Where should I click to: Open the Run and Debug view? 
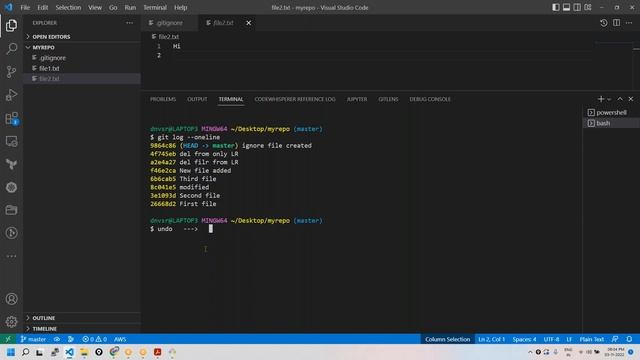point(11,95)
